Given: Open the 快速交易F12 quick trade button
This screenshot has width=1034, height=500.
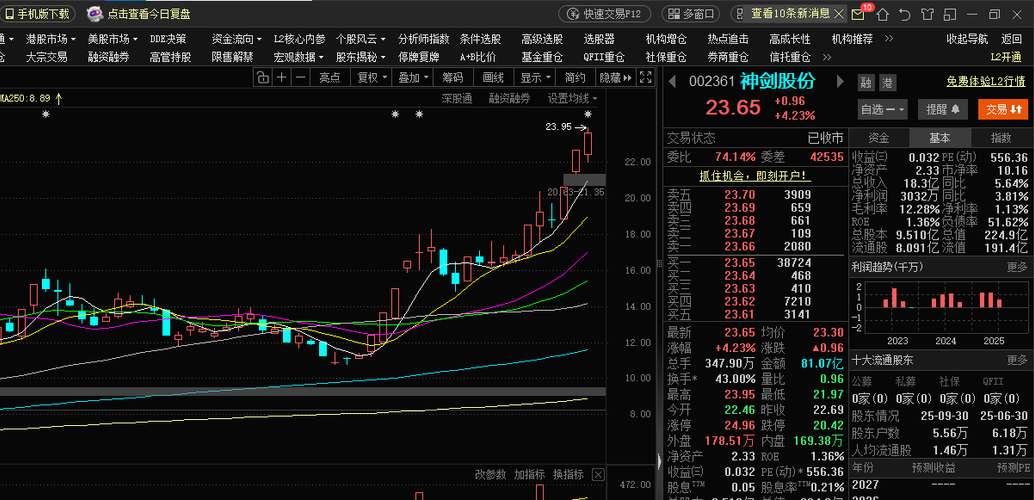Looking at the screenshot, I should (605, 14).
